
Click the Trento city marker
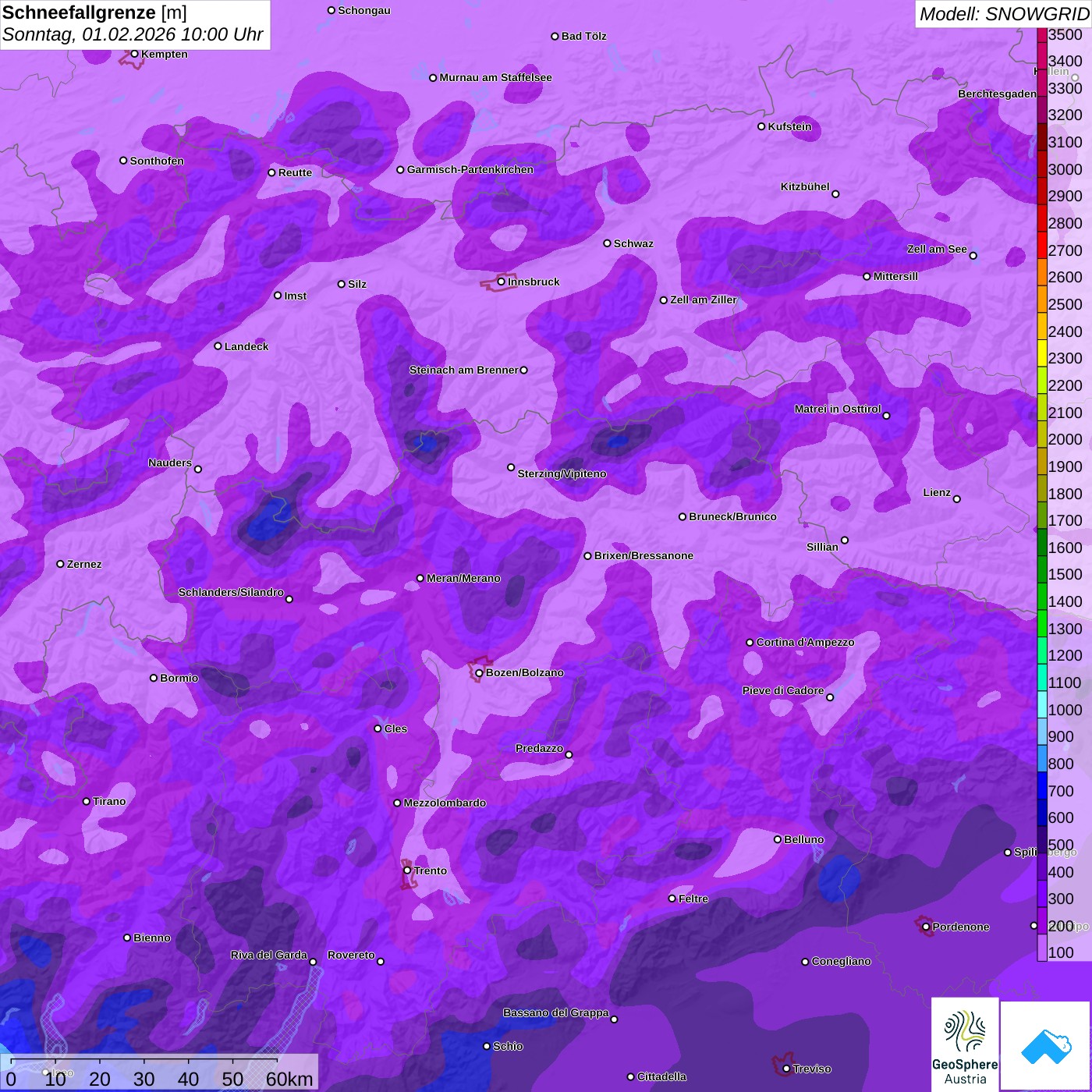coord(407,870)
